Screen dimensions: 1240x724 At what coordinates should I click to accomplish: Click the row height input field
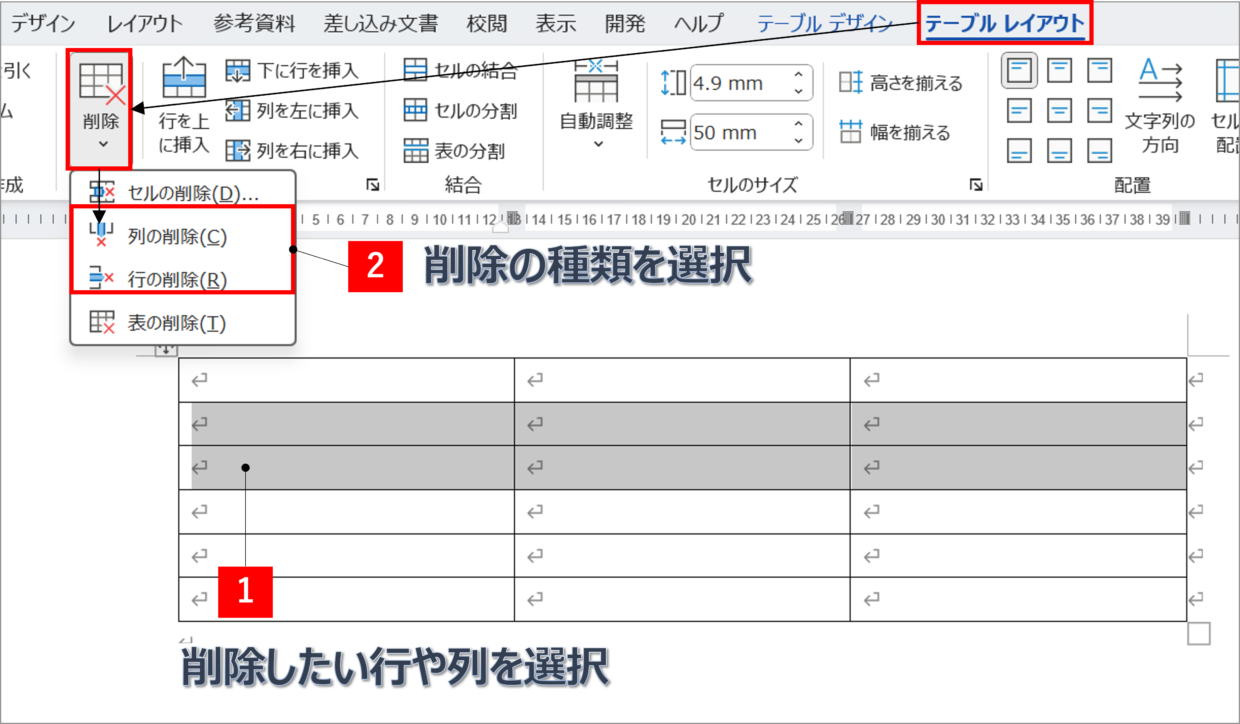coord(737,83)
